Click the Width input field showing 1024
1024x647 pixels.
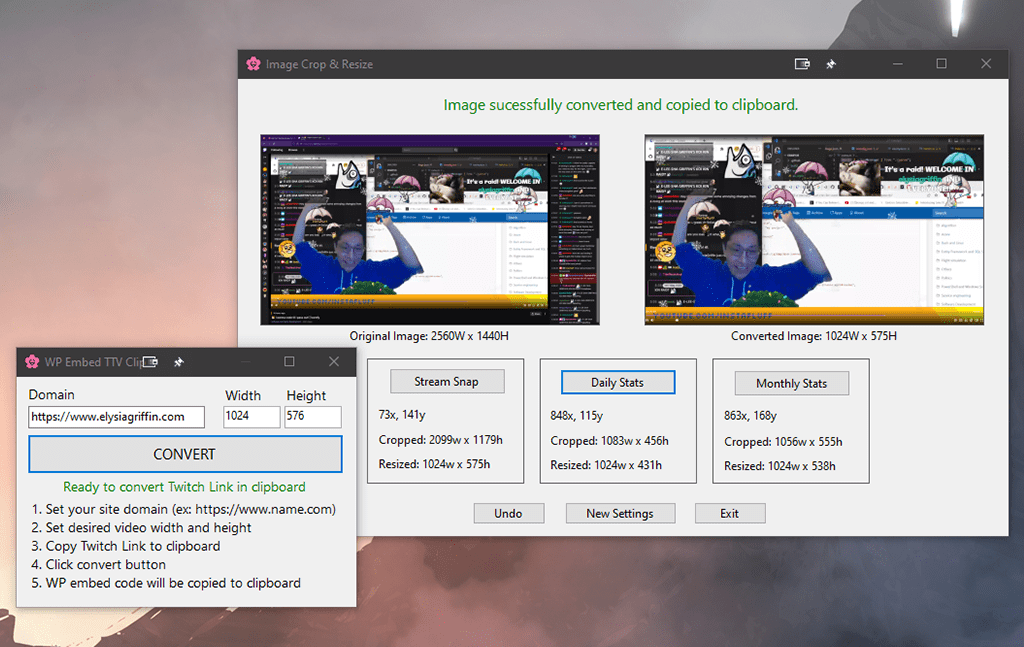(251, 417)
